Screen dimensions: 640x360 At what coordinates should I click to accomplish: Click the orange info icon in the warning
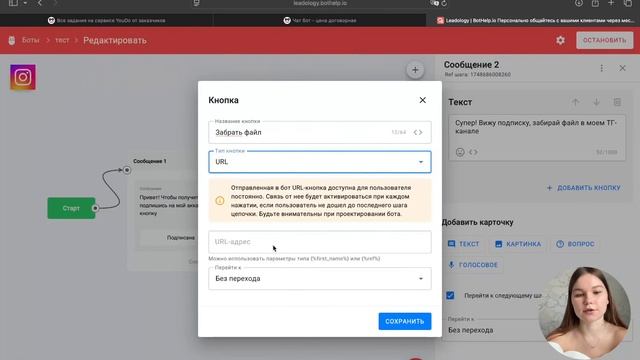click(x=220, y=200)
